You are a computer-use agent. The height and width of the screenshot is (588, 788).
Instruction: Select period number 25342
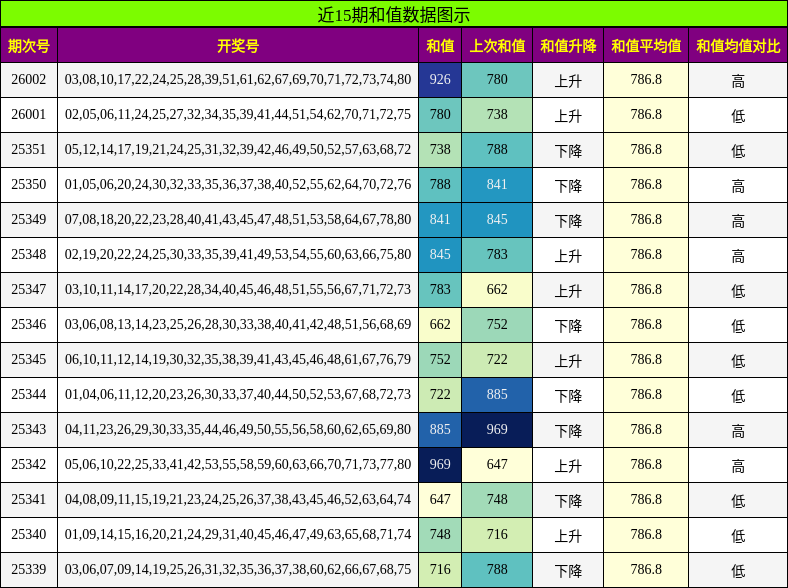tap(29, 464)
